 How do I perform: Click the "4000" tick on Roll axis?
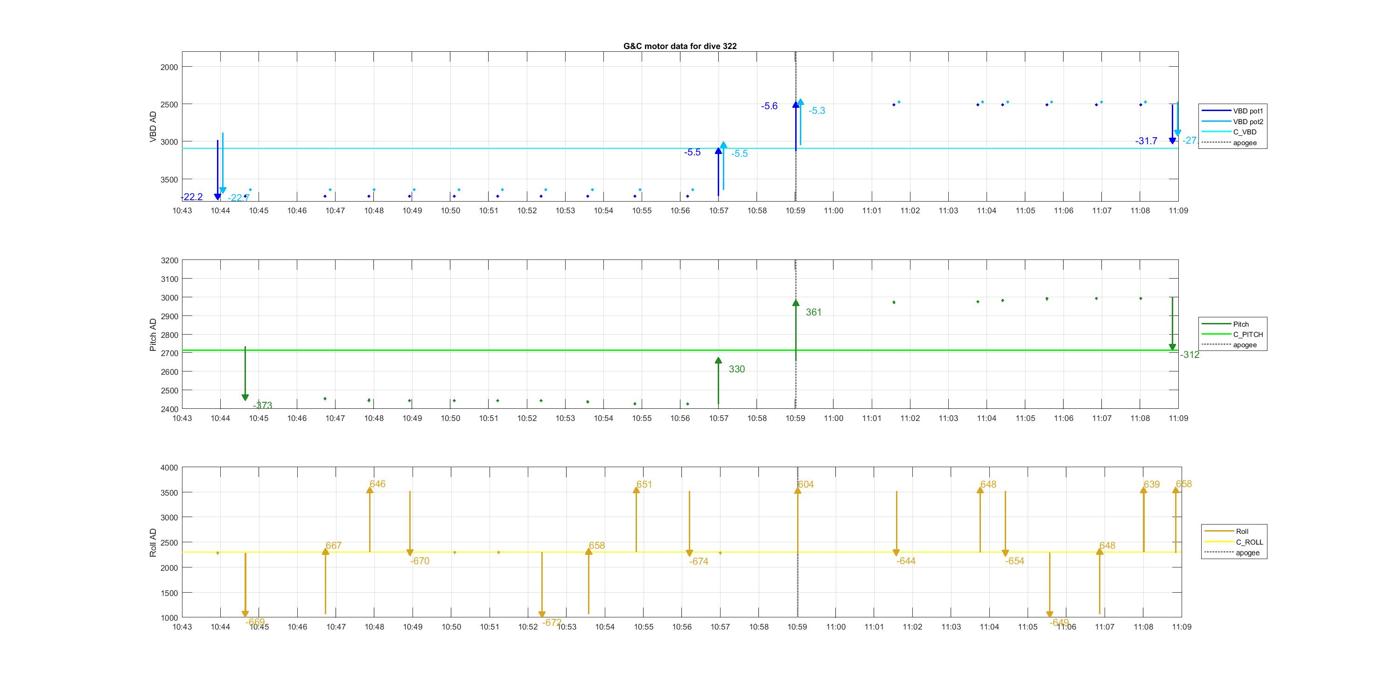tap(167, 468)
